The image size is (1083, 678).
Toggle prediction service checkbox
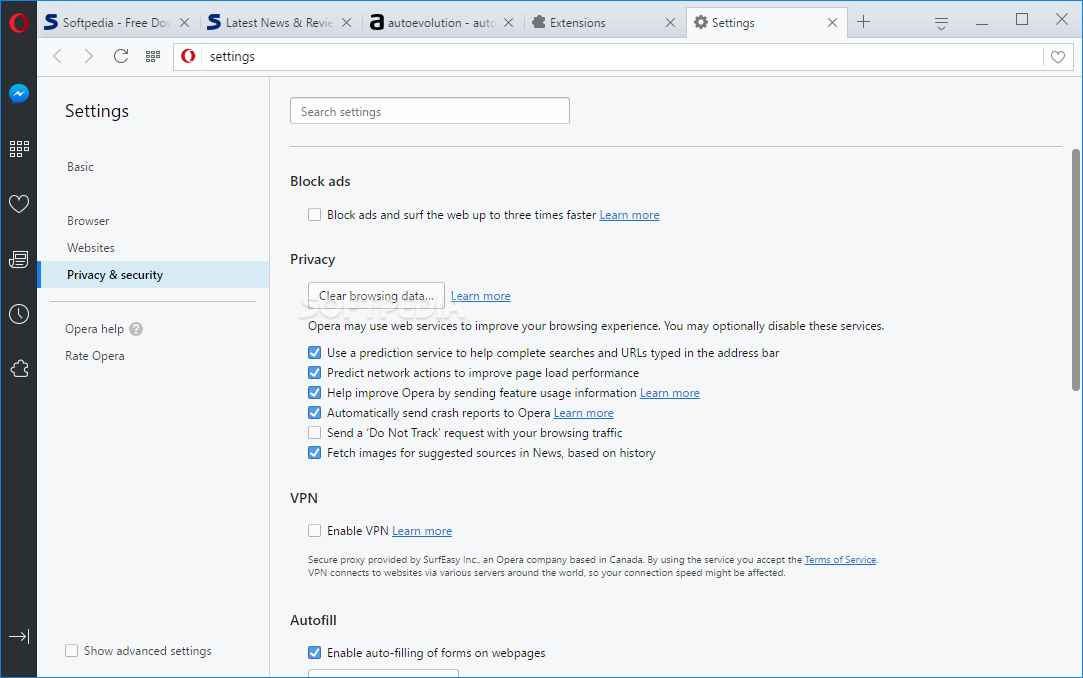click(x=314, y=353)
